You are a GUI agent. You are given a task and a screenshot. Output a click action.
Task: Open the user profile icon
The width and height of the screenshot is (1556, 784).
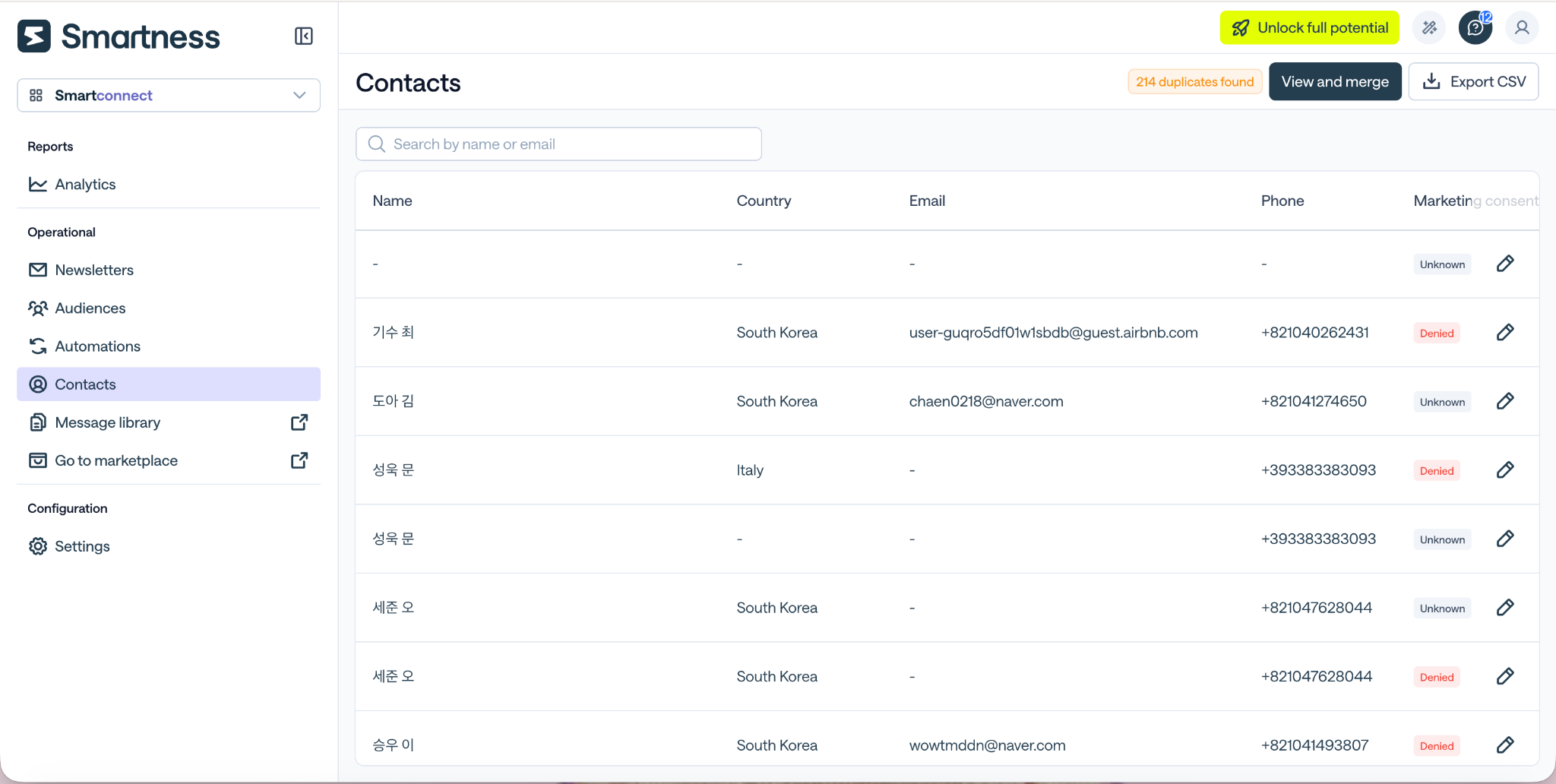tap(1522, 28)
